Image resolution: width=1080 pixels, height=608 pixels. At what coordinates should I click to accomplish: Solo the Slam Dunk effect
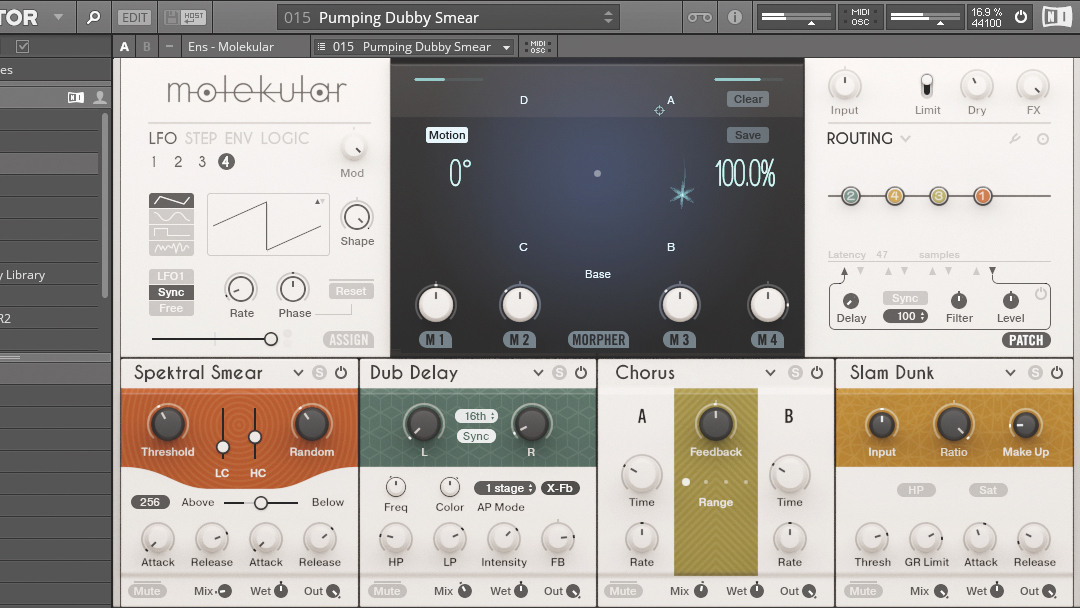1035,373
